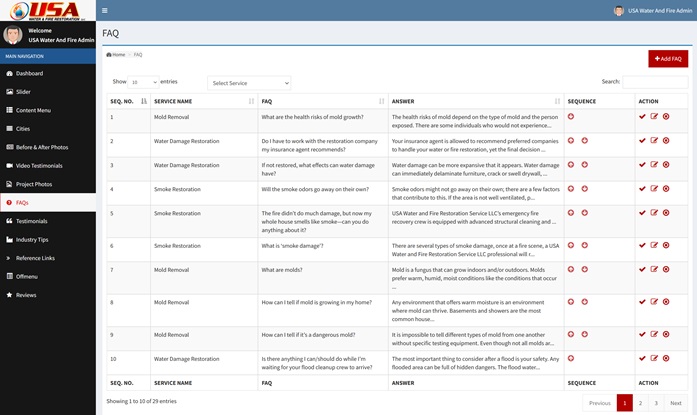The height and width of the screenshot is (415, 697).
Task: Move FAQ row 4 down in sequence
Action: (584, 188)
